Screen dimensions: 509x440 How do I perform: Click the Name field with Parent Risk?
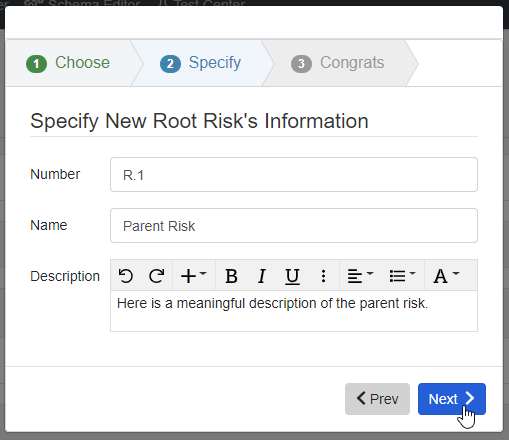pos(294,226)
